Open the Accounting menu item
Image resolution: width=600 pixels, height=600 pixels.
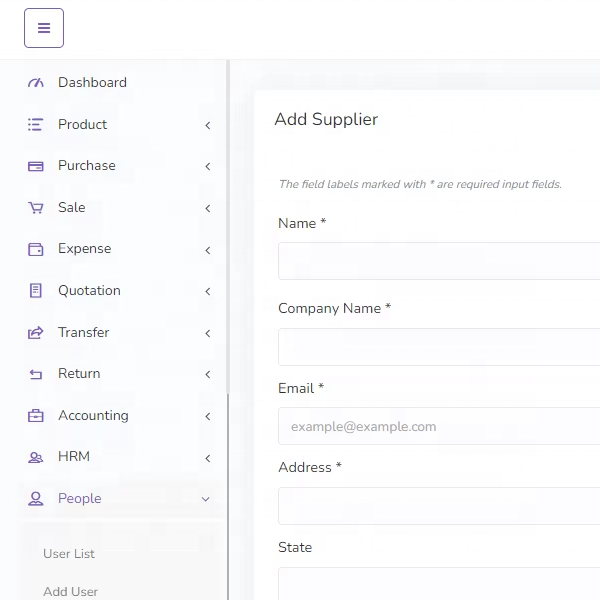pos(93,416)
